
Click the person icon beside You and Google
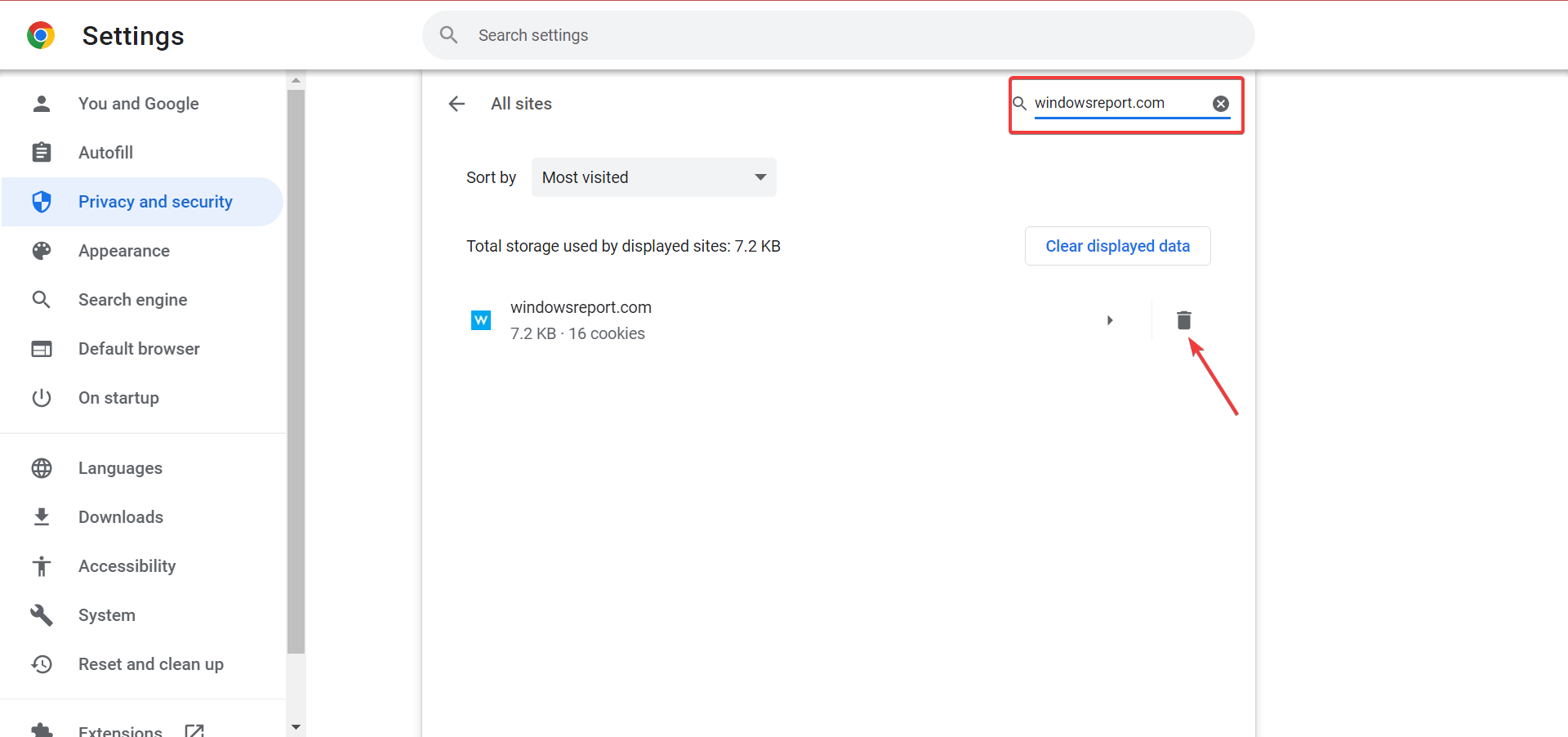(42, 104)
